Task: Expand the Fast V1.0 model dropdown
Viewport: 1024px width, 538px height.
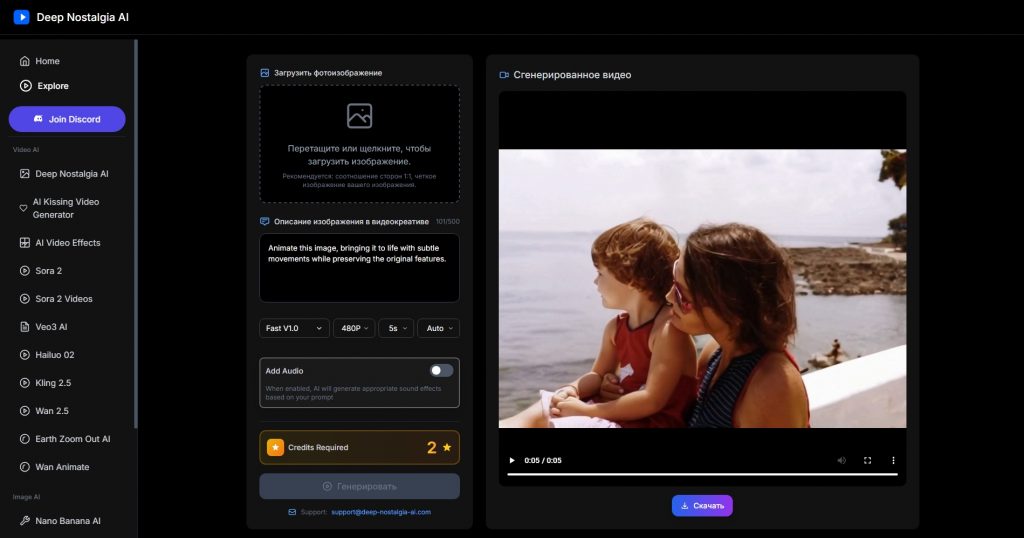Action: pyautogui.click(x=294, y=328)
